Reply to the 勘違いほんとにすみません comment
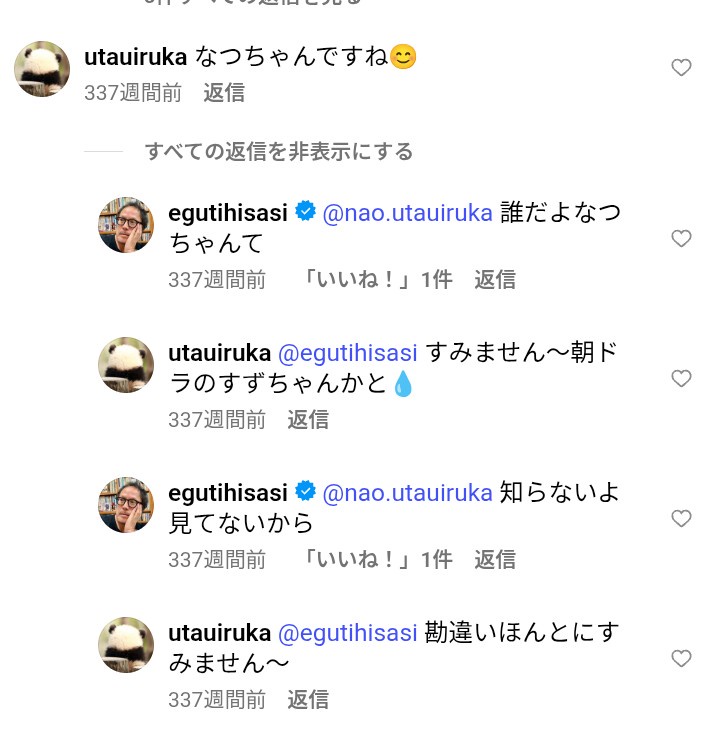 click(308, 700)
